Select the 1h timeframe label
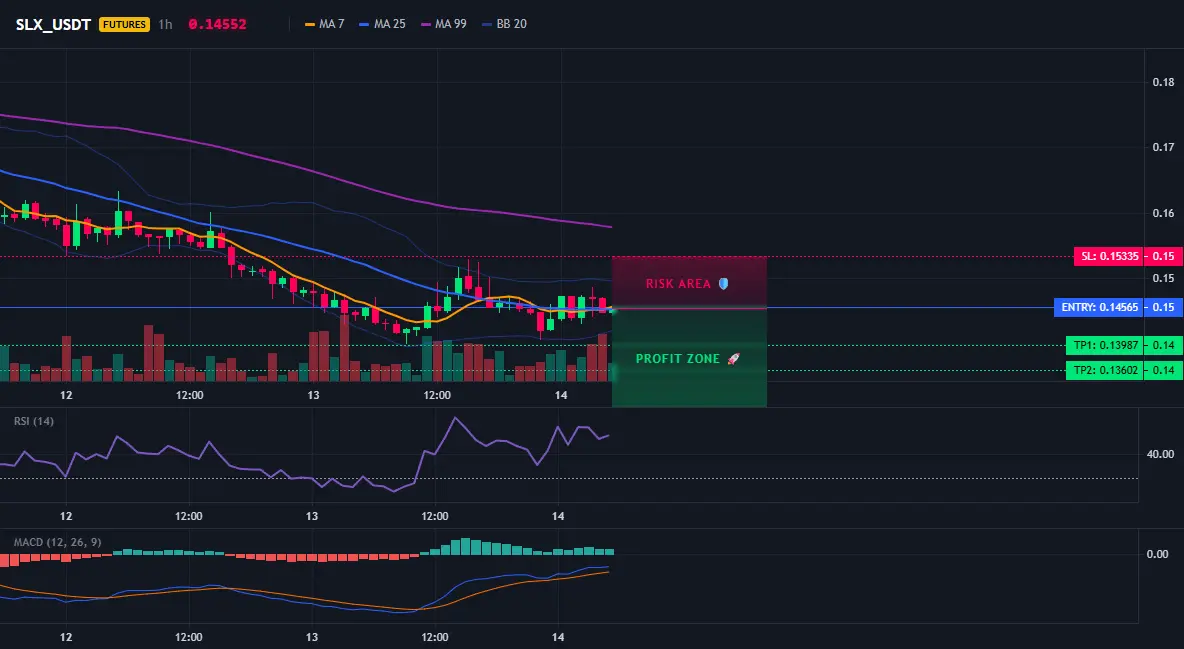This screenshot has width=1184, height=649. (165, 24)
